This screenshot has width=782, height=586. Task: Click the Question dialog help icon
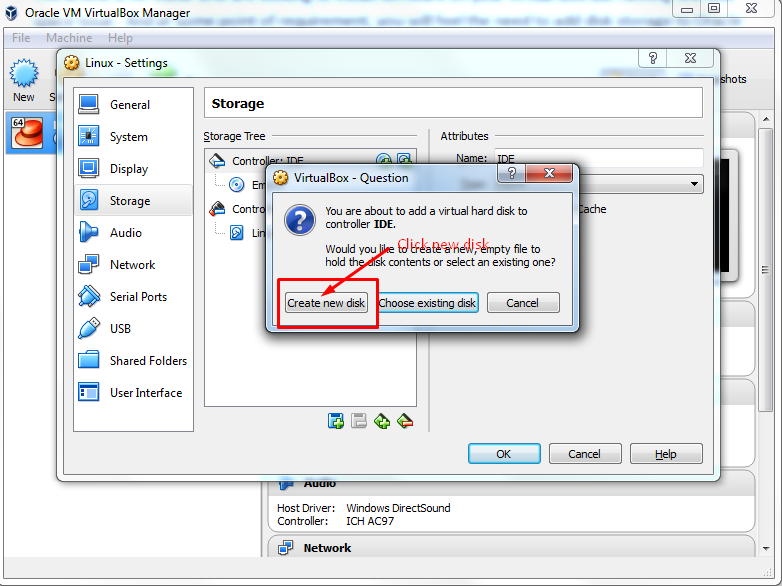pyautogui.click(x=512, y=173)
